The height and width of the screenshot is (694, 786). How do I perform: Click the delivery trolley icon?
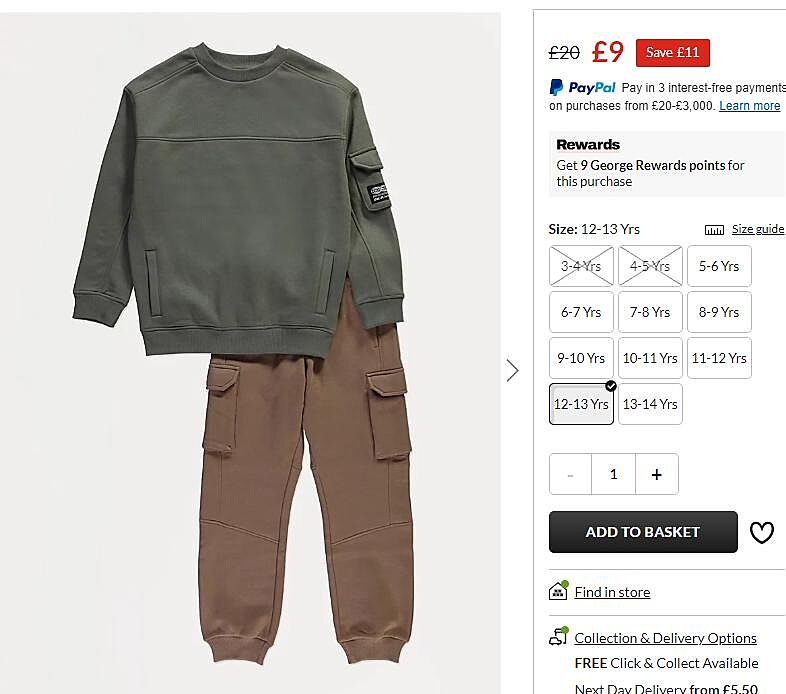pos(559,637)
